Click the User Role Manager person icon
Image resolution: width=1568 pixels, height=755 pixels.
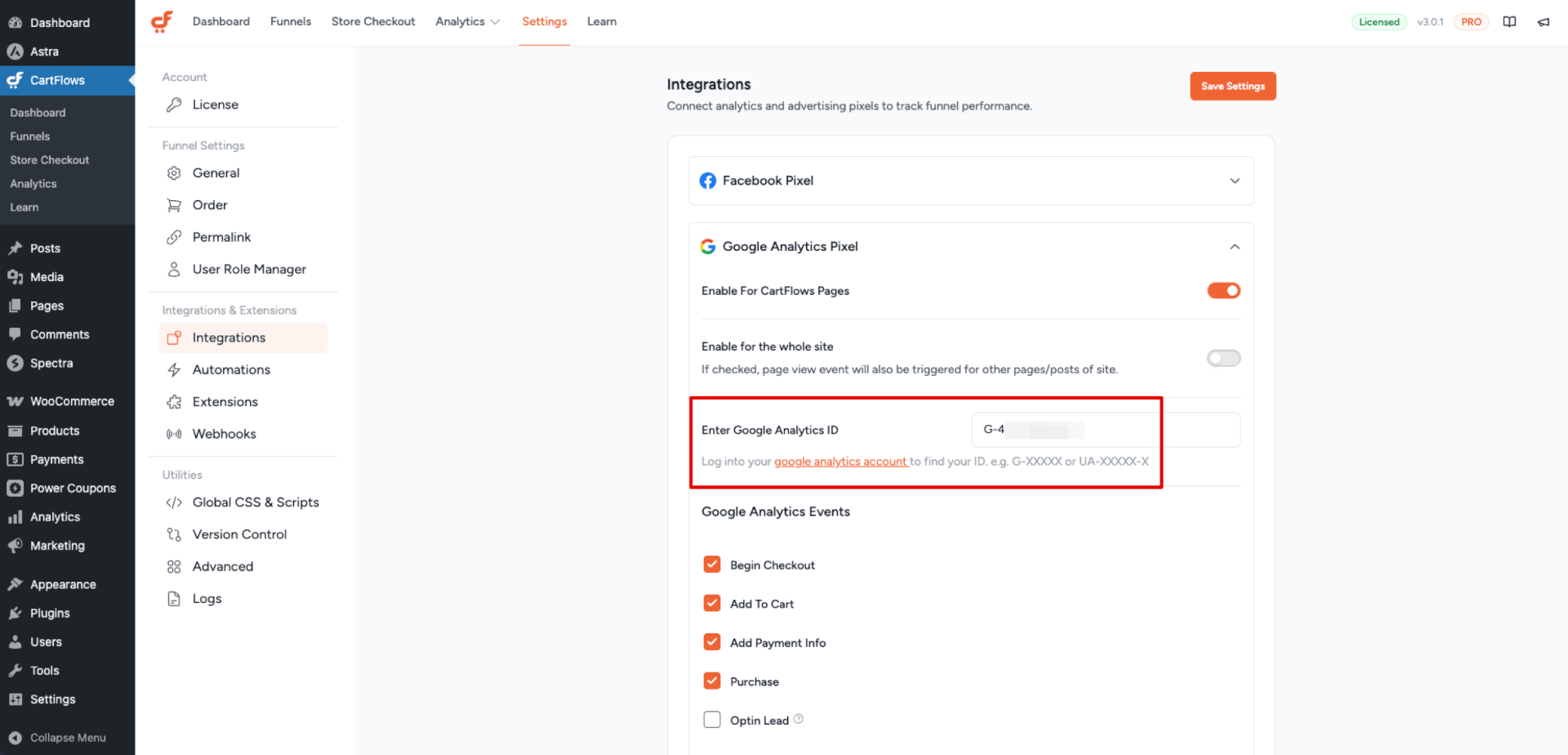(174, 269)
